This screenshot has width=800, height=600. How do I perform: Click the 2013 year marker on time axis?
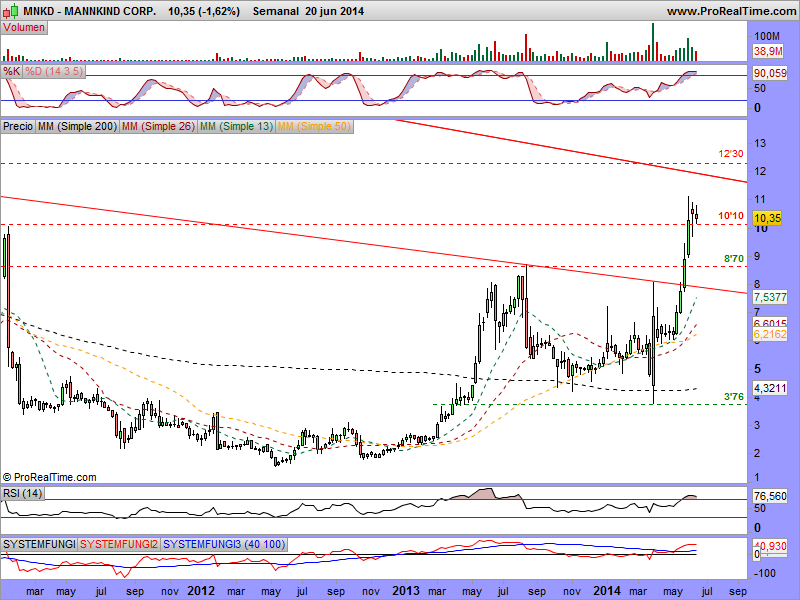pyautogui.click(x=406, y=591)
